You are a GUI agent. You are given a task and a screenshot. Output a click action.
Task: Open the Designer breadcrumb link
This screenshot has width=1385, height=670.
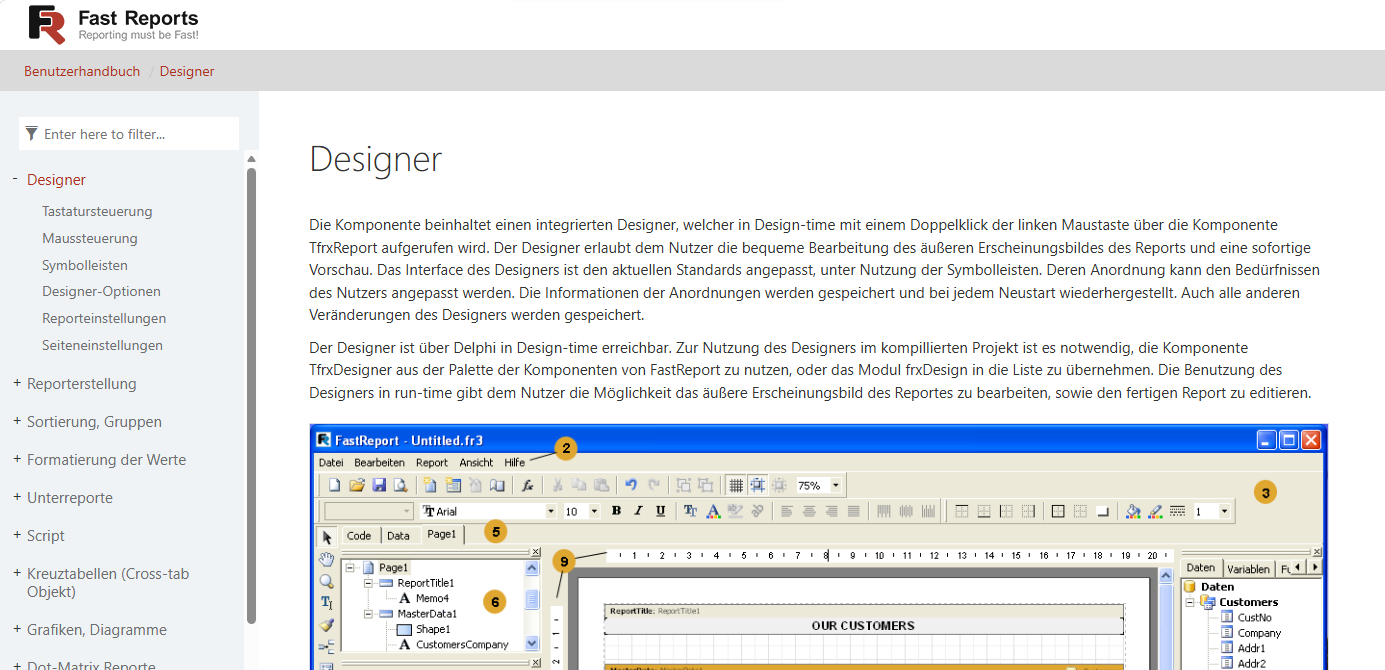click(x=187, y=71)
